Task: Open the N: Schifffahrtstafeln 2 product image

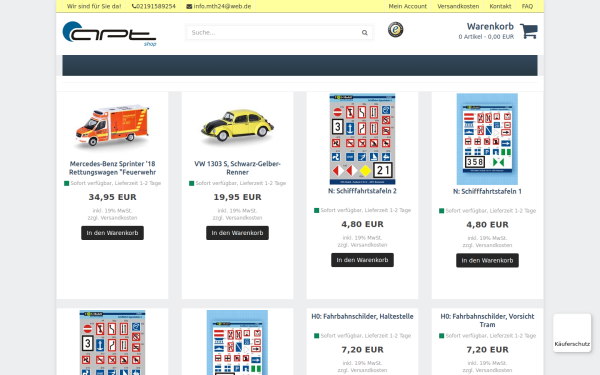Action: (362, 139)
